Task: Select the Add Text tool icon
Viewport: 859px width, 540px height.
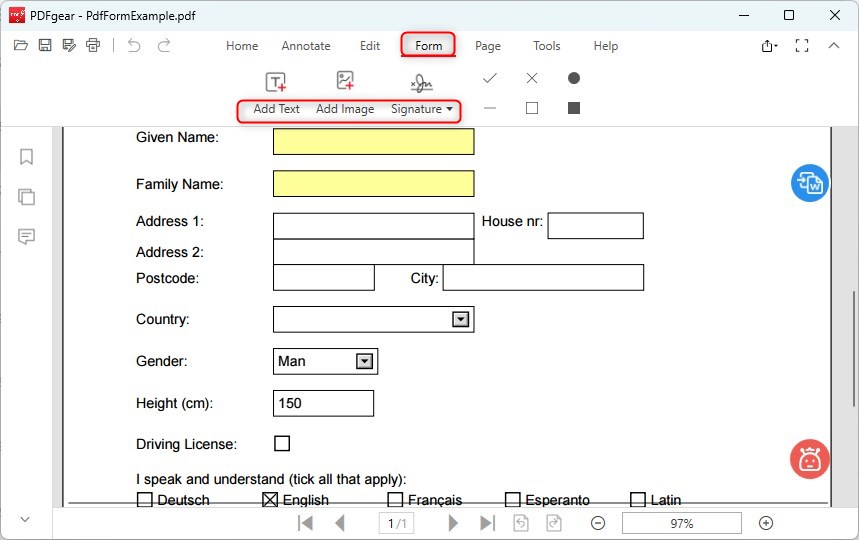Action: (x=276, y=82)
